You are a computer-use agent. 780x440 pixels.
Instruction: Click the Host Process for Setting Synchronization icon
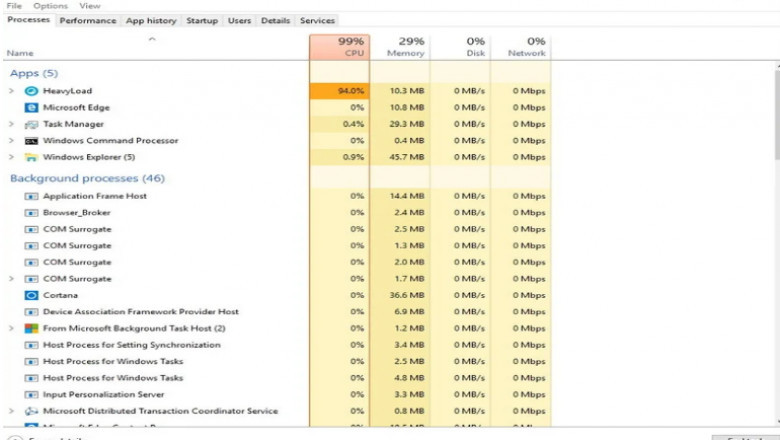click(31, 345)
